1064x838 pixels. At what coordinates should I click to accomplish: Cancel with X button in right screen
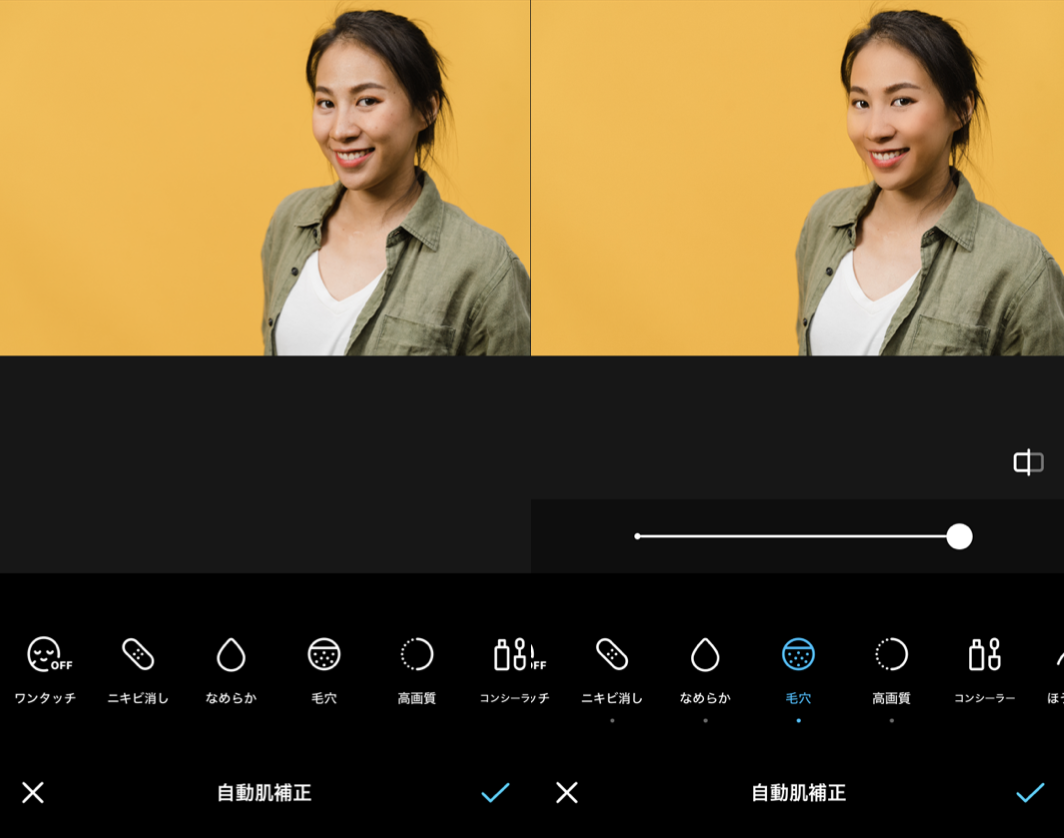point(567,793)
